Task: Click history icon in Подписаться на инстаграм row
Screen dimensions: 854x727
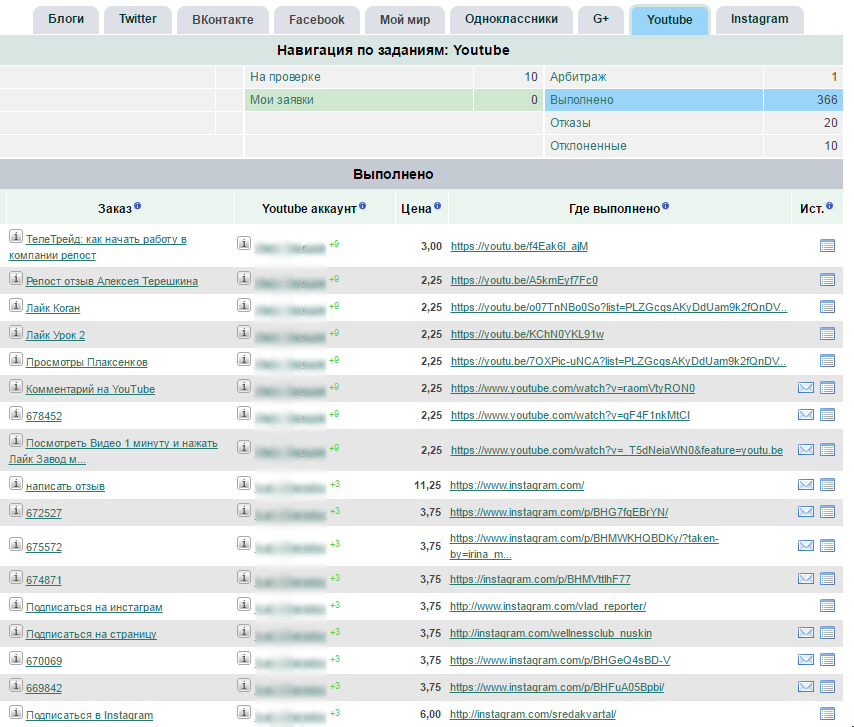Action: pos(827,606)
